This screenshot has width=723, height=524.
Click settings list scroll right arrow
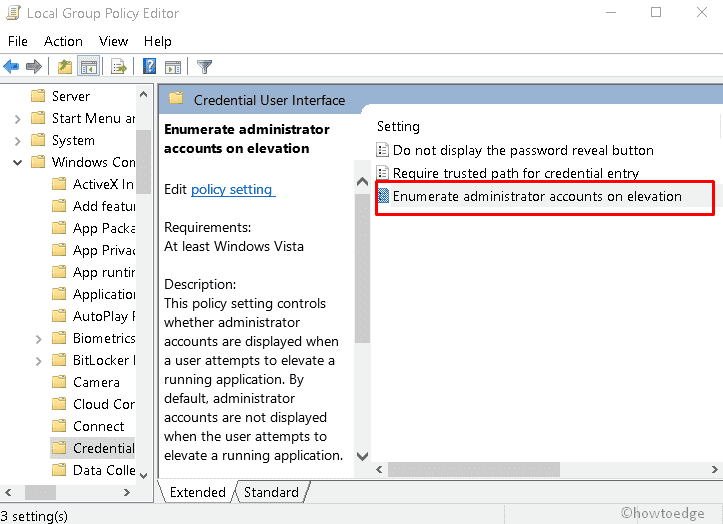coord(714,470)
